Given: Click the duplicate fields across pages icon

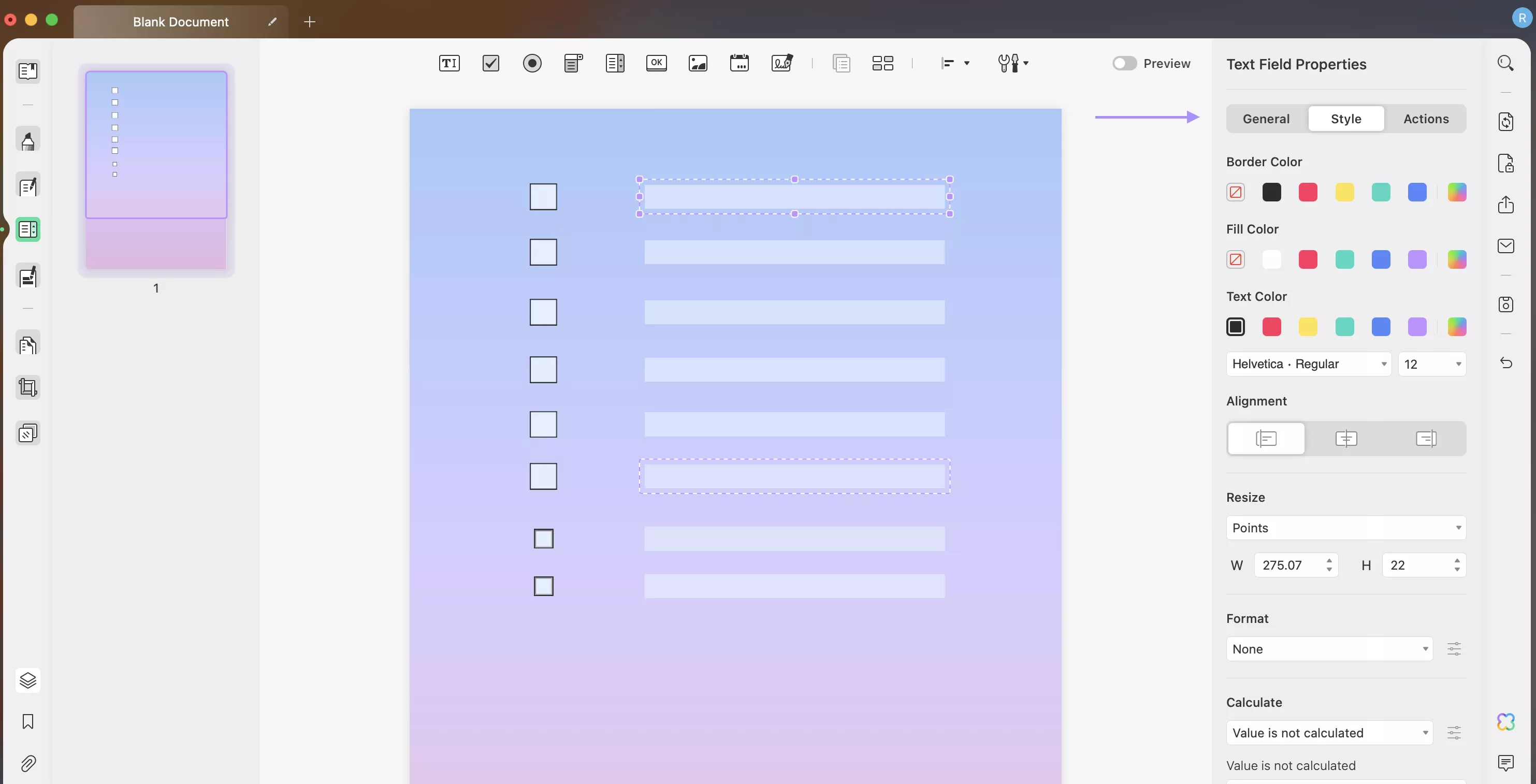Looking at the screenshot, I should [x=842, y=63].
